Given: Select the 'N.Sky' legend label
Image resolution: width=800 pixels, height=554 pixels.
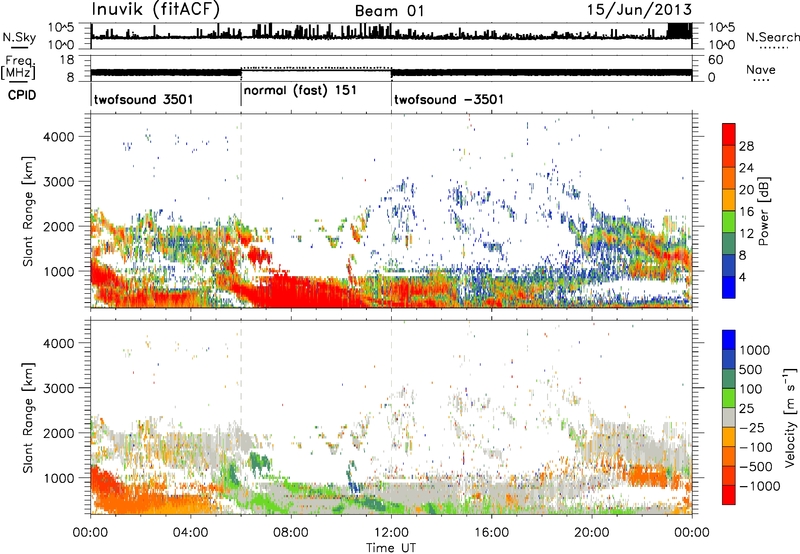Looking at the screenshot, I should pos(19,37).
